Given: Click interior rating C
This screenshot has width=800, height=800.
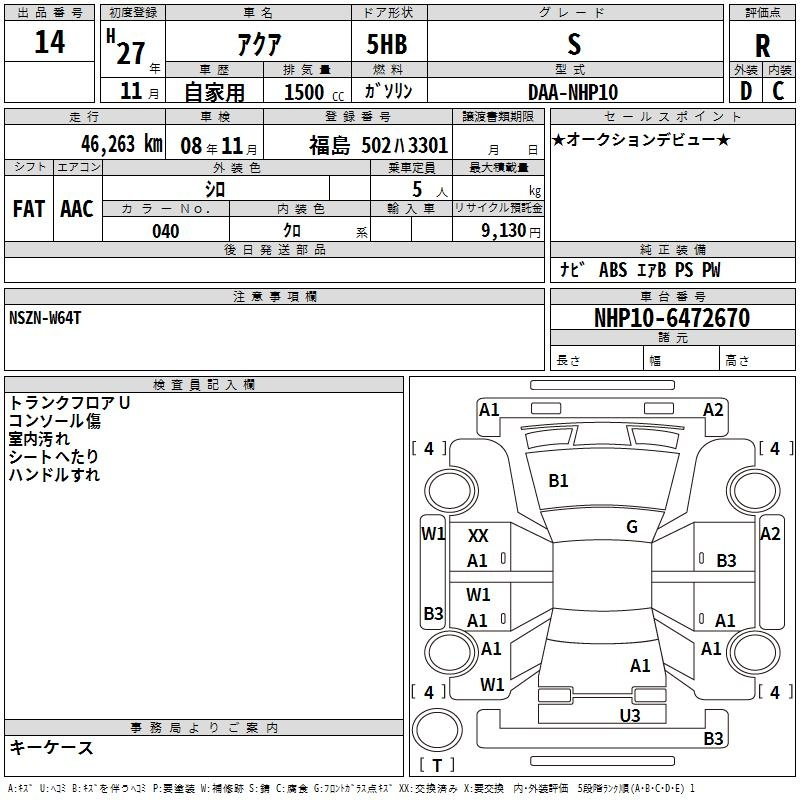Looking at the screenshot, I should [778, 91].
